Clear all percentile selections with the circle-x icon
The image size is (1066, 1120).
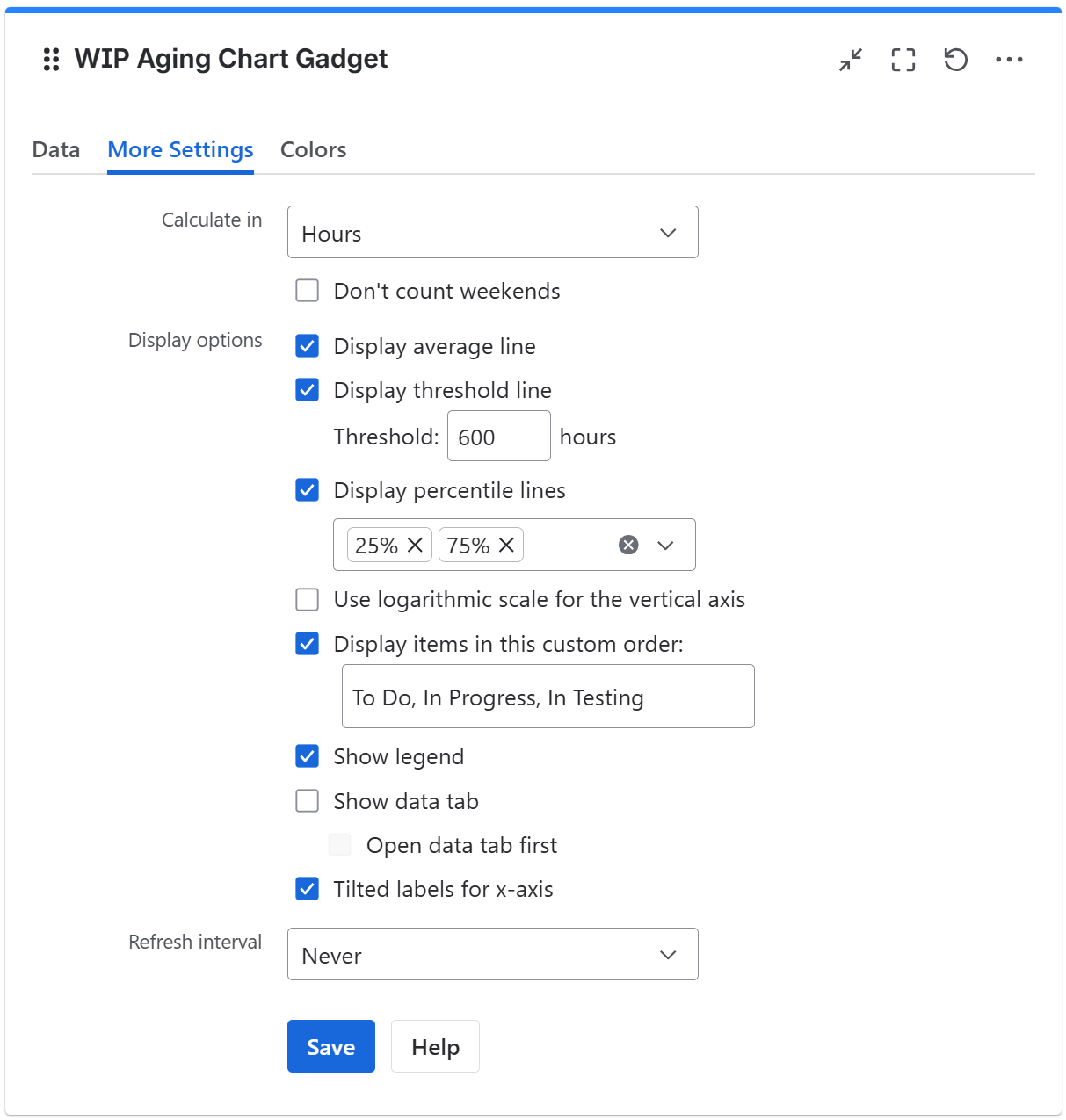pos(627,545)
